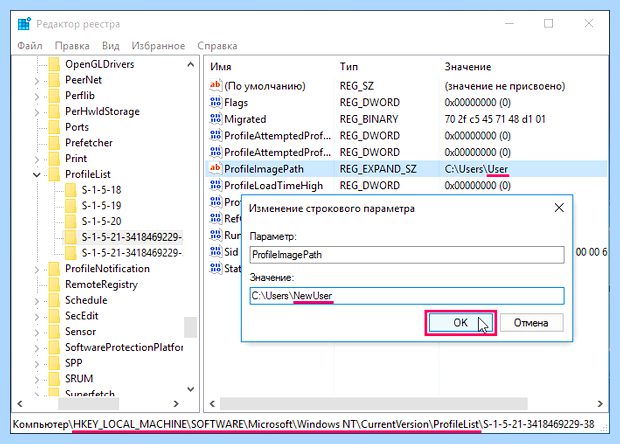Expand the SecEdit tree node
Image resolution: width=620 pixels, height=444 pixels.
[x=36, y=317]
